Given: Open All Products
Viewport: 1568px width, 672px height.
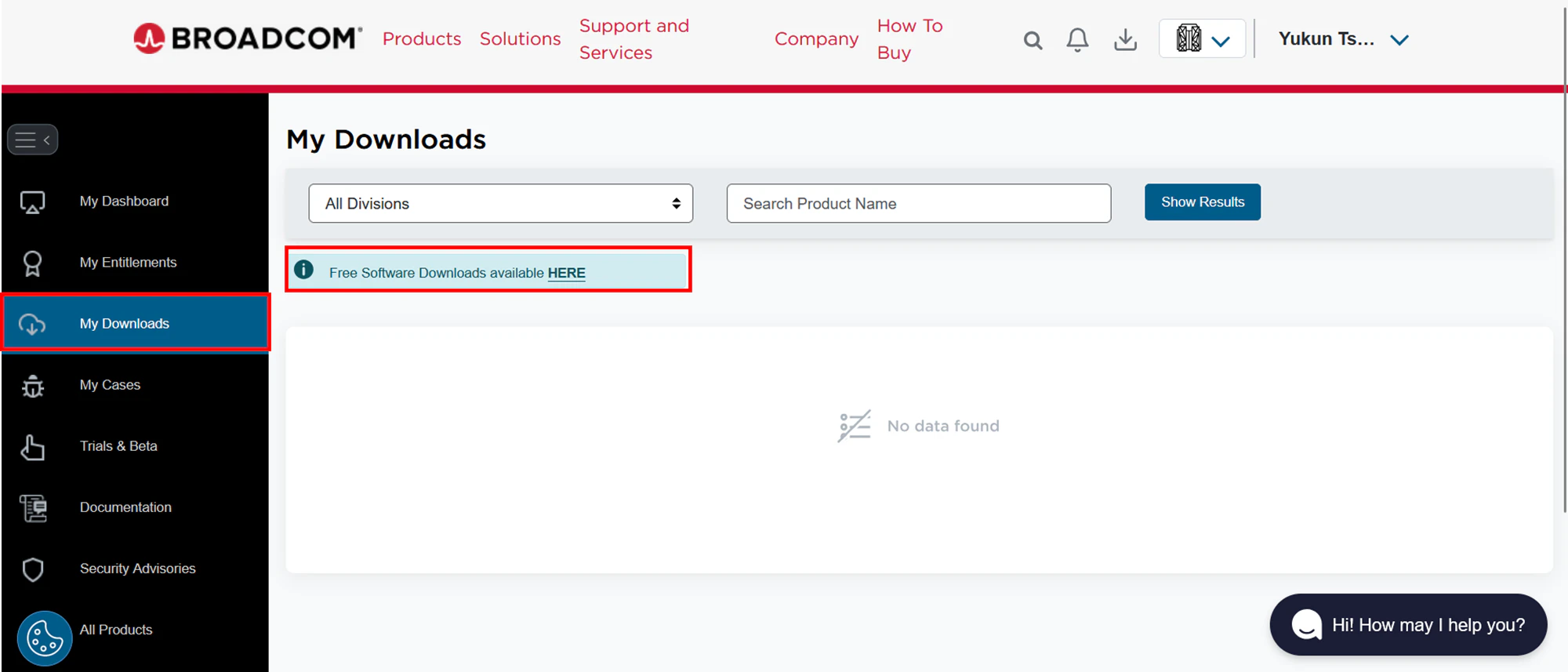Looking at the screenshot, I should click(116, 630).
